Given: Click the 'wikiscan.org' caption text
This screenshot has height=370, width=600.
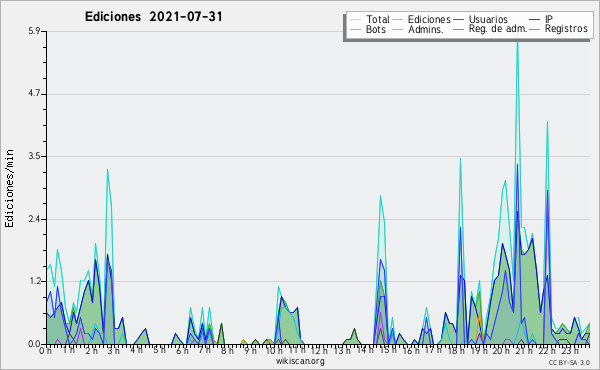Looking at the screenshot, I should click(300, 361).
